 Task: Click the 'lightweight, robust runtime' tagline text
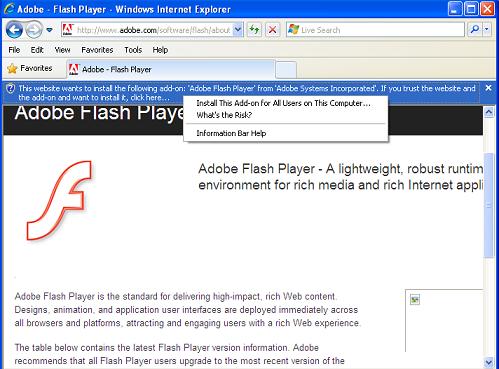[x=340, y=177]
